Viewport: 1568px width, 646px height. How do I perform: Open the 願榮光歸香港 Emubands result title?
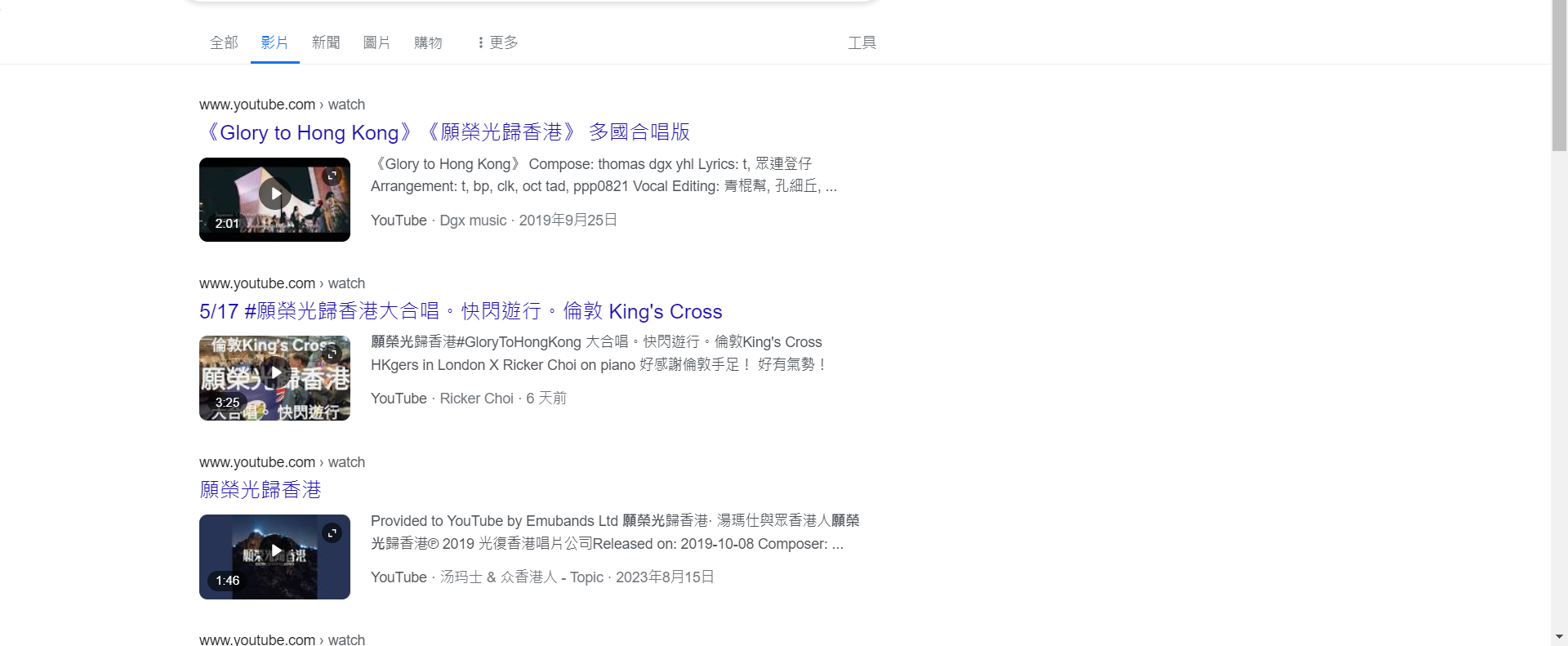pos(261,490)
